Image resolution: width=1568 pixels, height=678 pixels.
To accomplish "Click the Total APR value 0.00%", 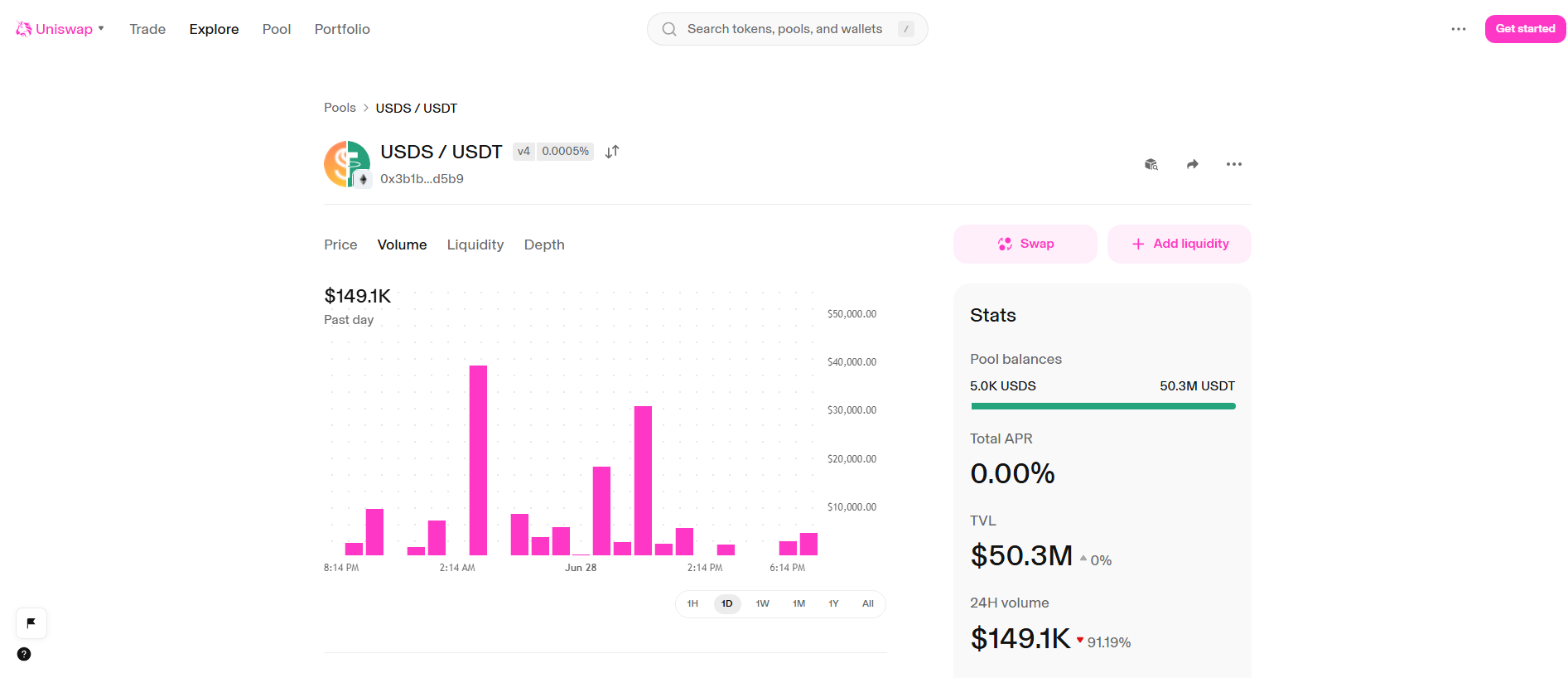I will click(x=1012, y=473).
